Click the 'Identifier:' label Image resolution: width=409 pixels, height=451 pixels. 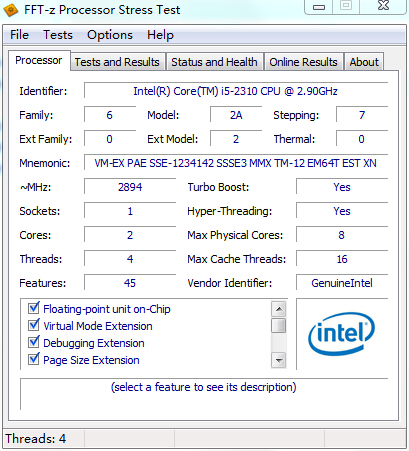pyautogui.click(x=43, y=91)
